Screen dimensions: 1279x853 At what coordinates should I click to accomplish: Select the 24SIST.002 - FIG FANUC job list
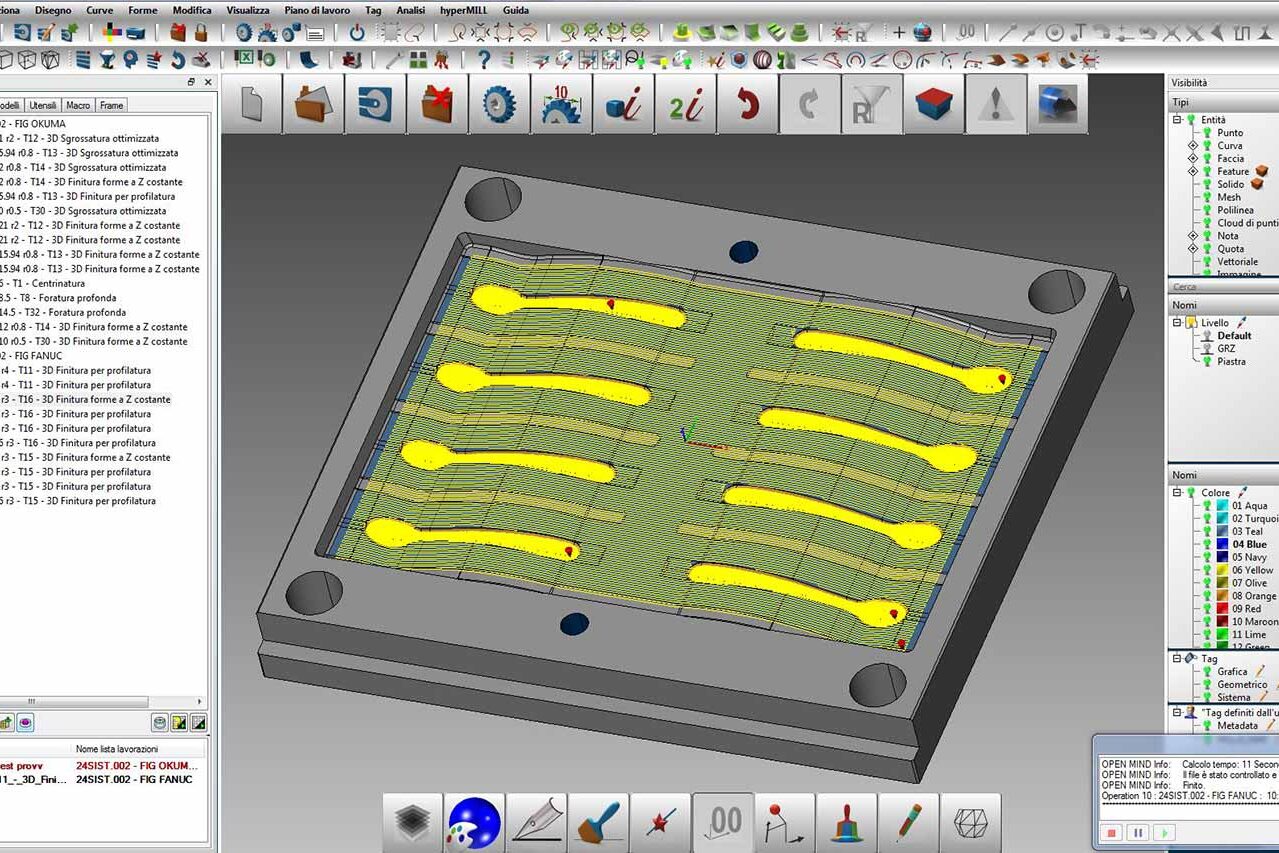tap(134, 780)
